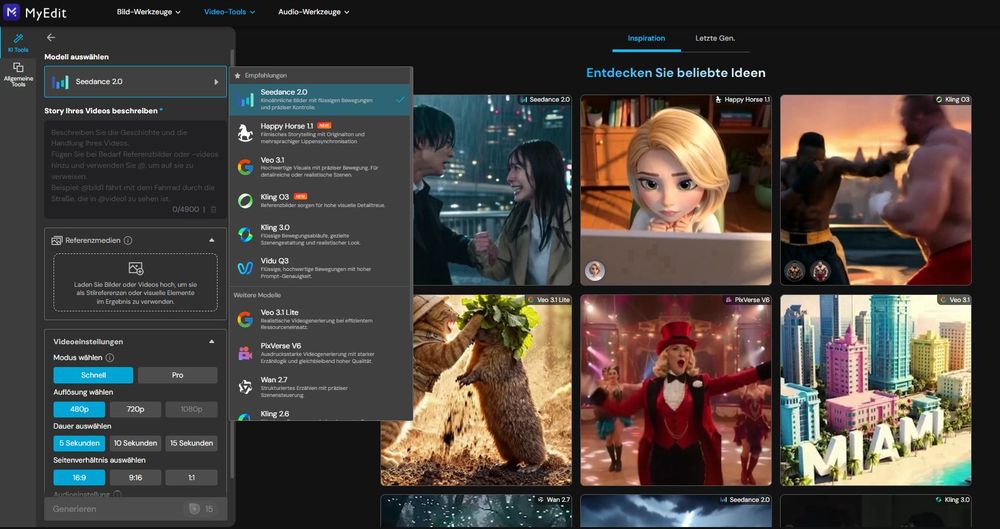Choose Veo 3.1 Lite from Weitere Modelle

click(x=321, y=319)
